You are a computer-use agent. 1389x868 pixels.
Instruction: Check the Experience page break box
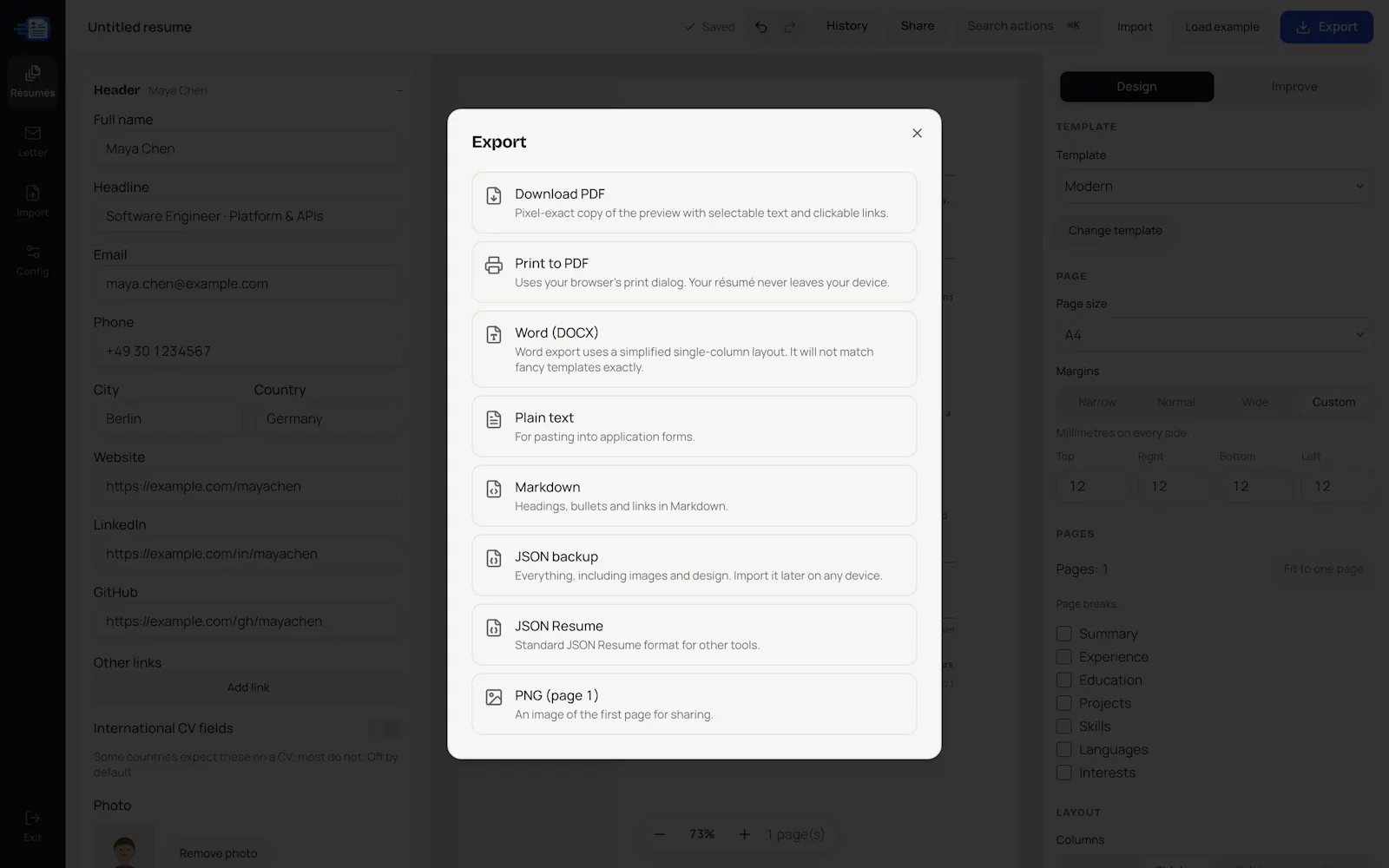(x=1063, y=657)
